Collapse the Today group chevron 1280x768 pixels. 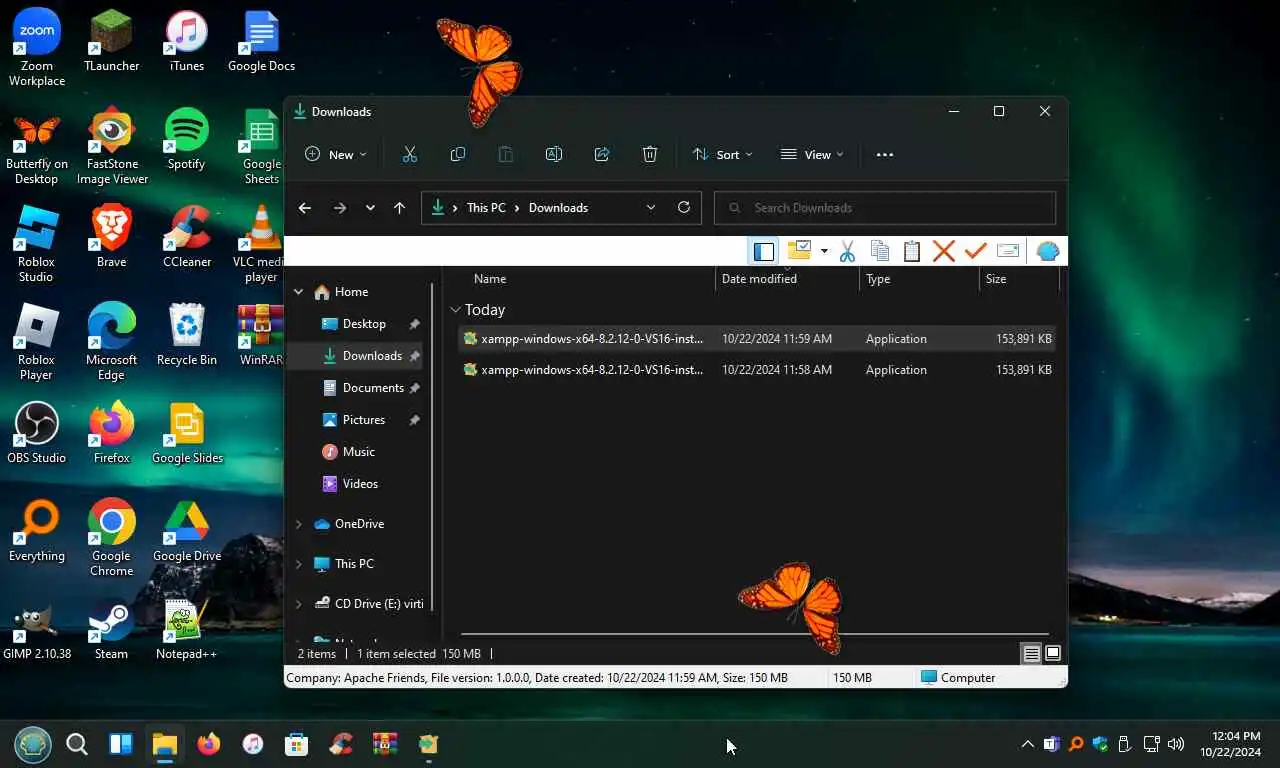coord(455,310)
